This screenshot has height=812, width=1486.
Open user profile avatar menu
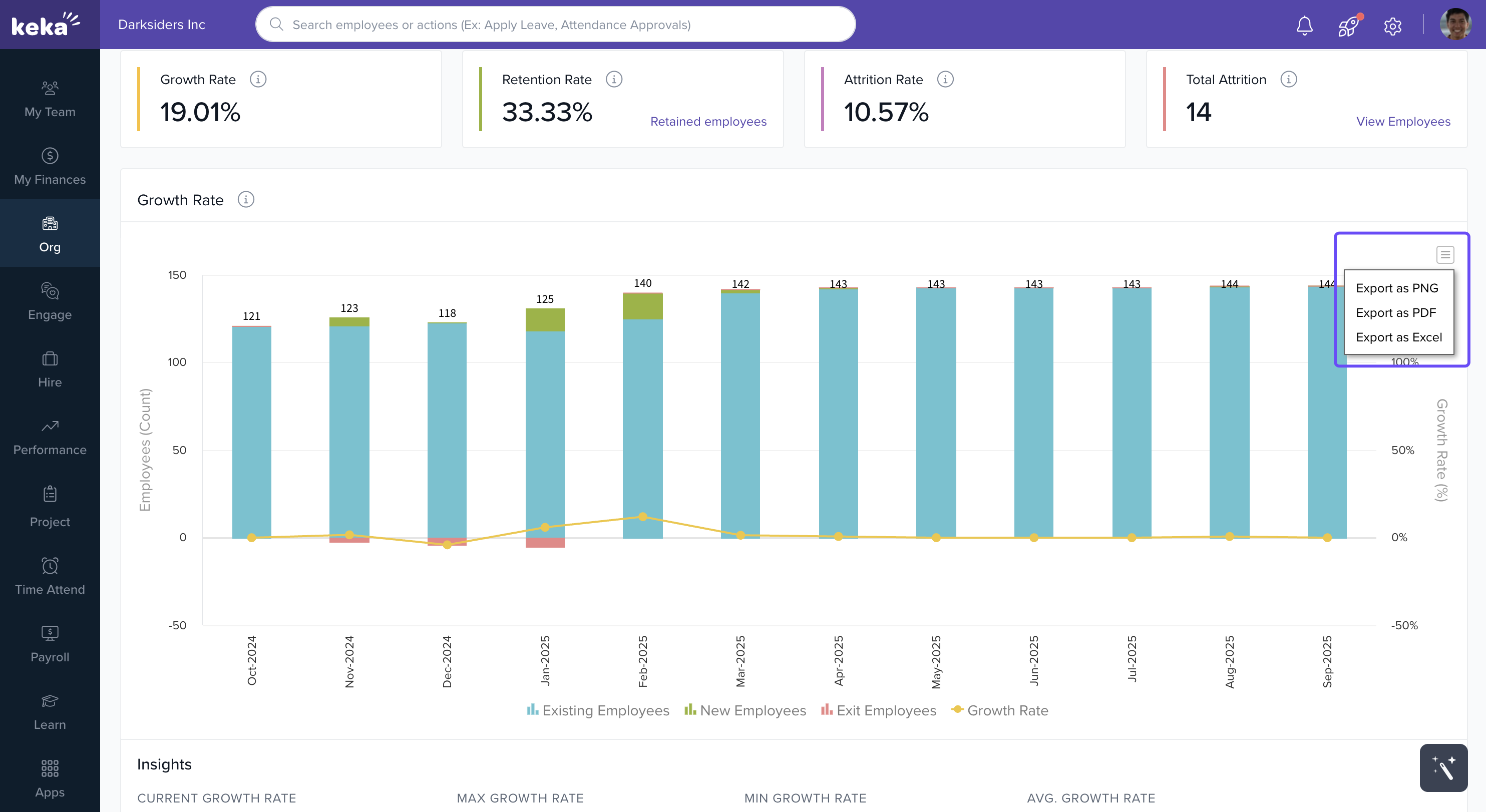click(x=1455, y=24)
